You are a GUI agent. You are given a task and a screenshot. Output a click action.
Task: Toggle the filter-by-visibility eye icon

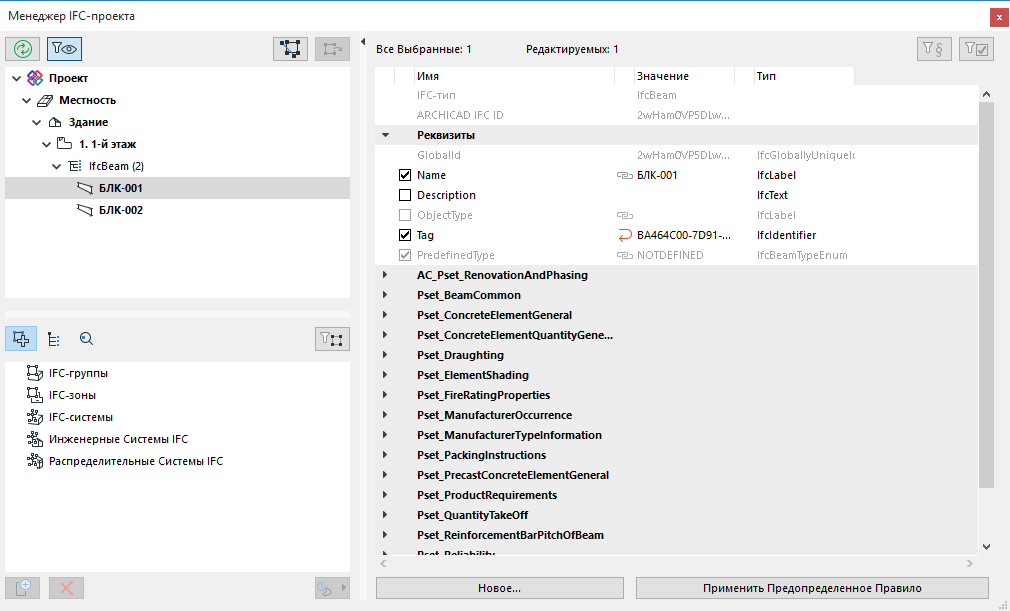click(x=64, y=48)
